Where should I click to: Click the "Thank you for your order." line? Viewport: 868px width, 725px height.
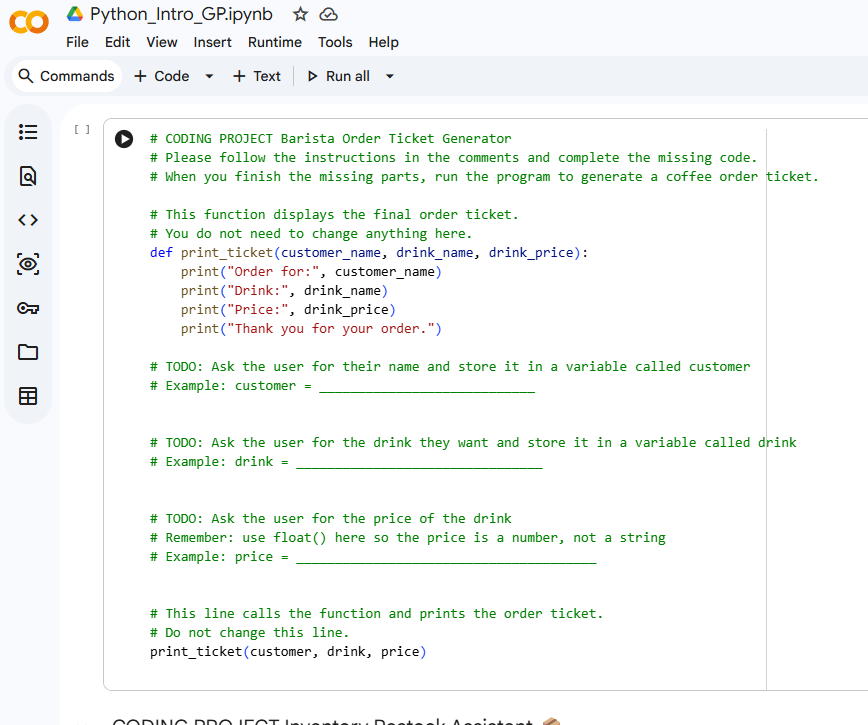click(x=311, y=329)
